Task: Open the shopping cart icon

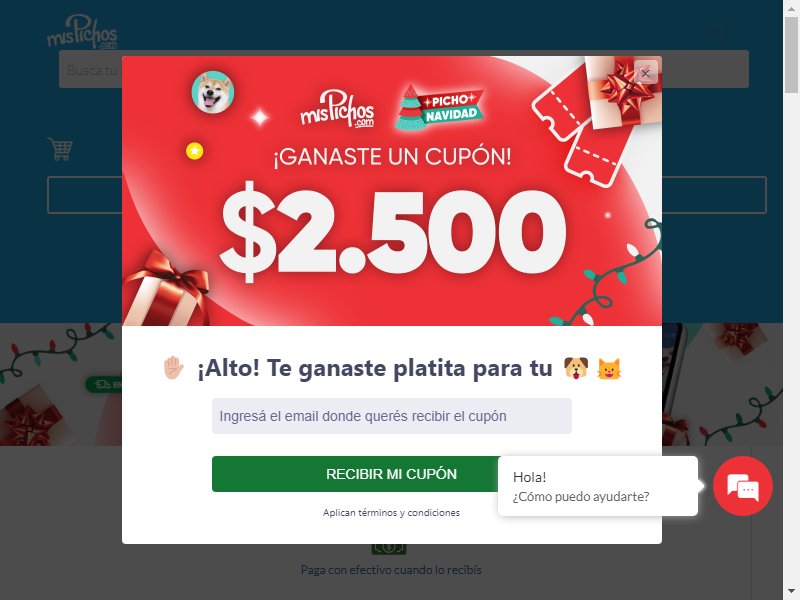Action: tap(60, 149)
